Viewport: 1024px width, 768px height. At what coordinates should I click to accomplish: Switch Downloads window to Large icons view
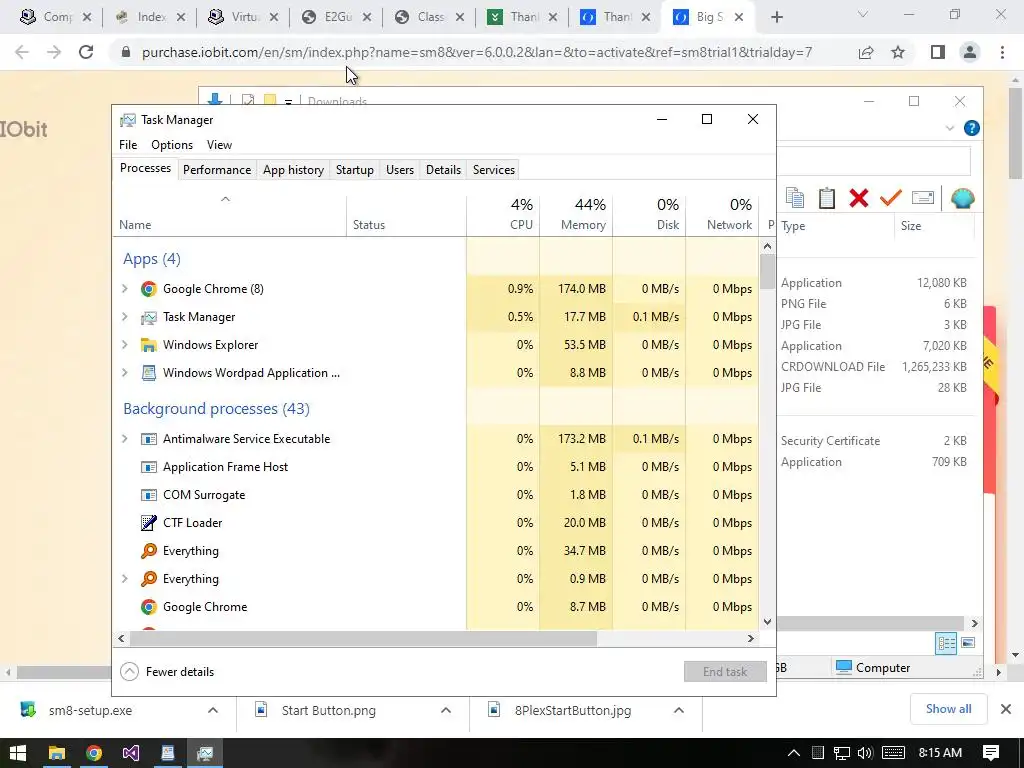[x=968, y=643]
